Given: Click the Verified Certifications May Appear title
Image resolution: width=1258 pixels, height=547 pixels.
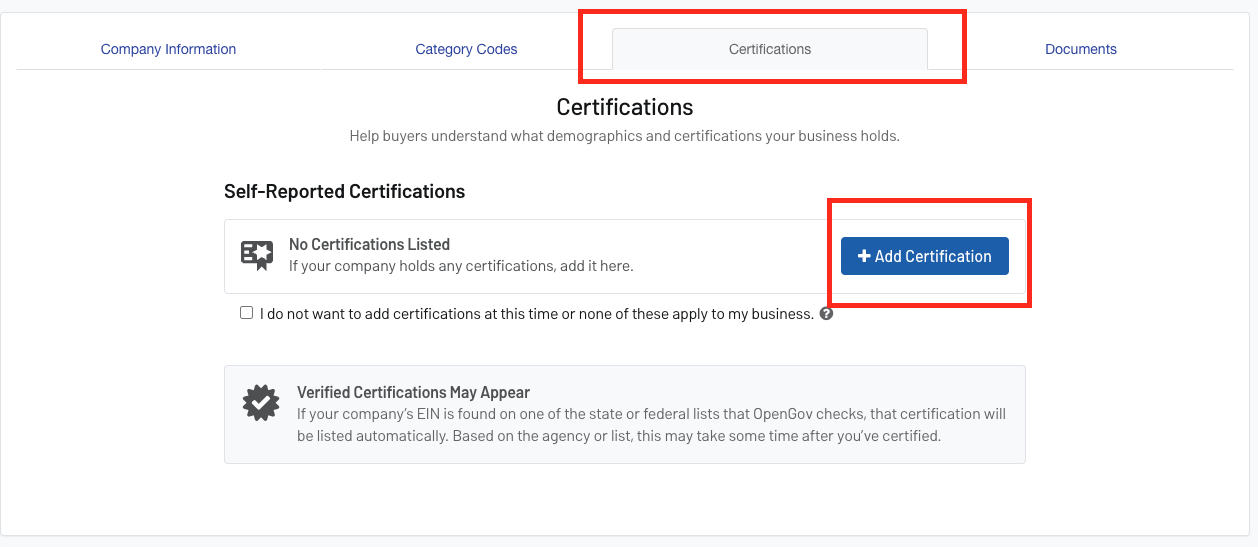Looking at the screenshot, I should point(413,392).
